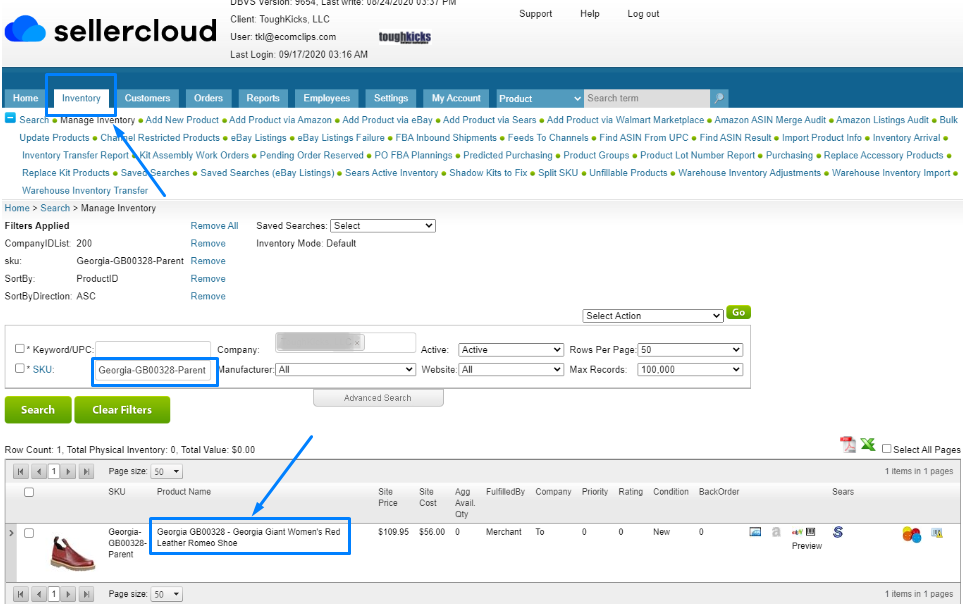Click the Remove All filters link

(x=214, y=226)
